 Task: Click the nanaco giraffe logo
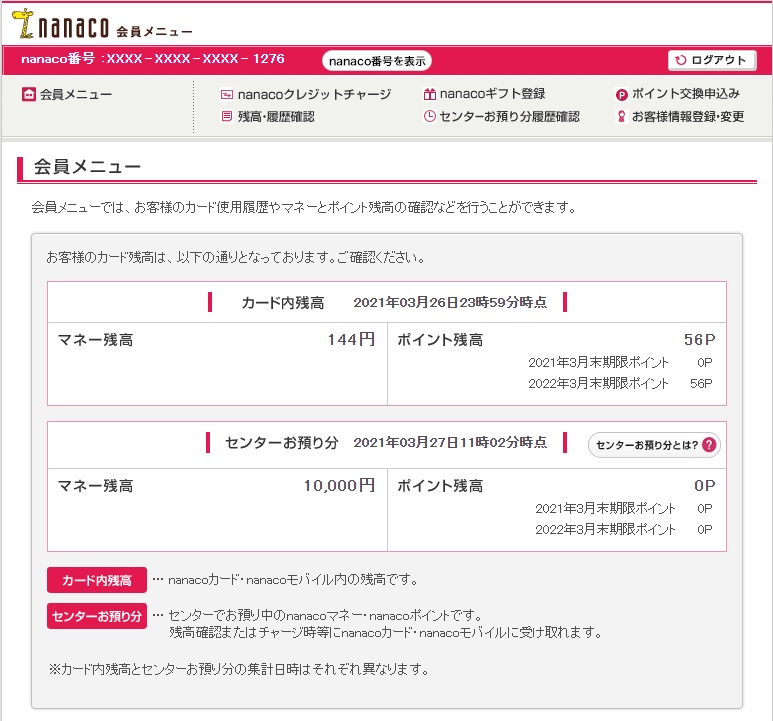tap(23, 23)
